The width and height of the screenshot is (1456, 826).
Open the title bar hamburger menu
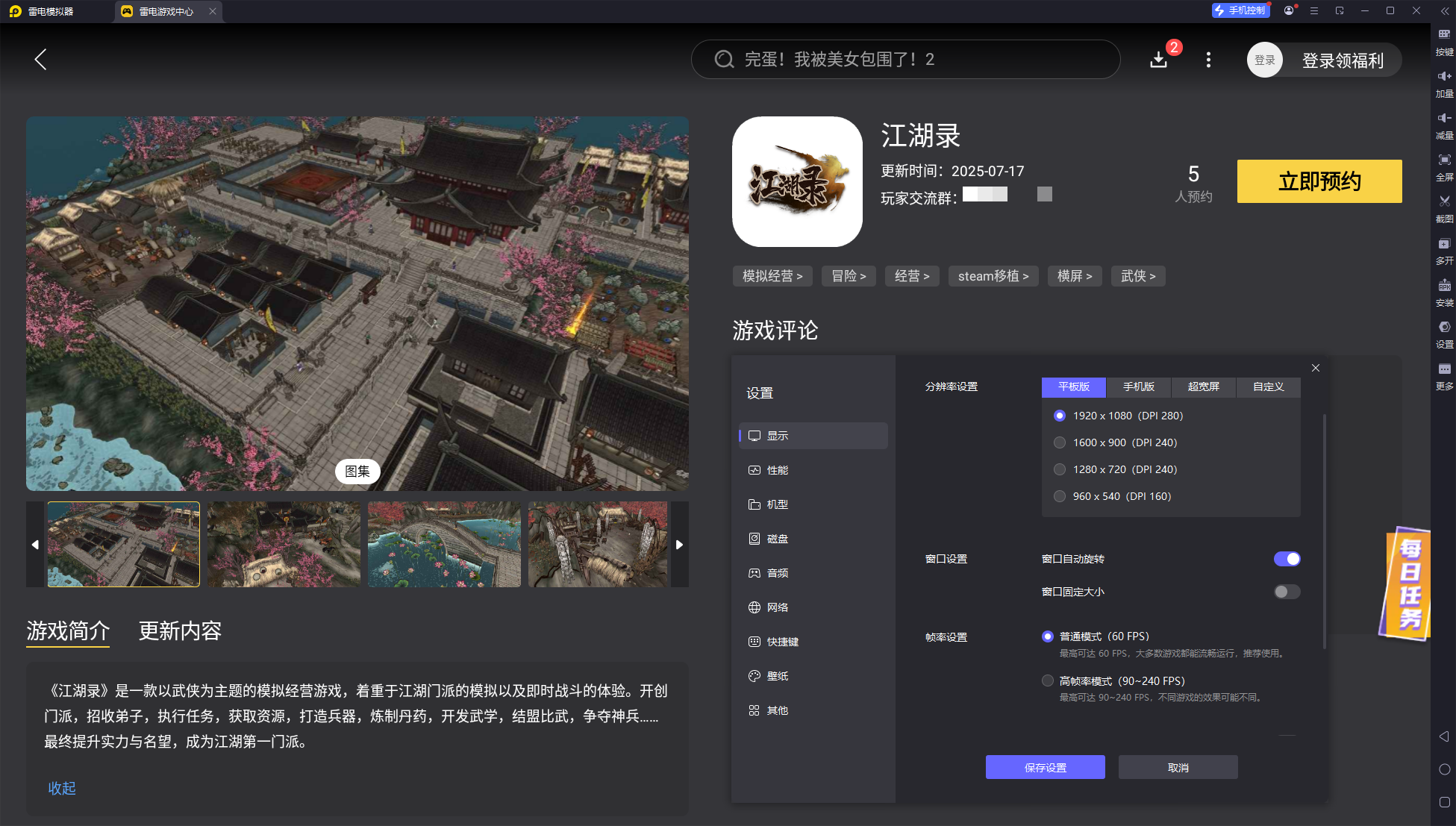[x=1314, y=10]
